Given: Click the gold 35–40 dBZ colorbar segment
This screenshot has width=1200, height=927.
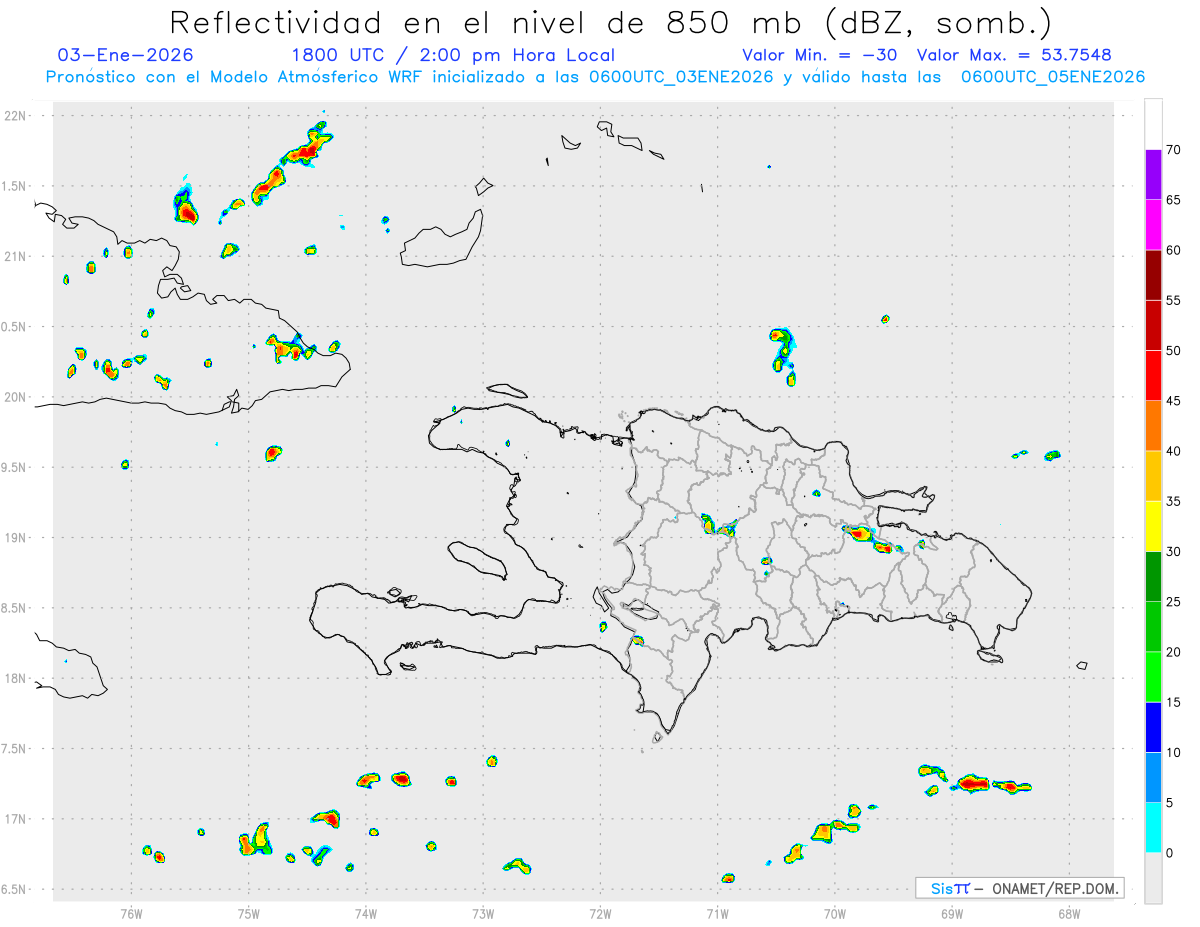Looking at the screenshot, I should pos(1153,476).
